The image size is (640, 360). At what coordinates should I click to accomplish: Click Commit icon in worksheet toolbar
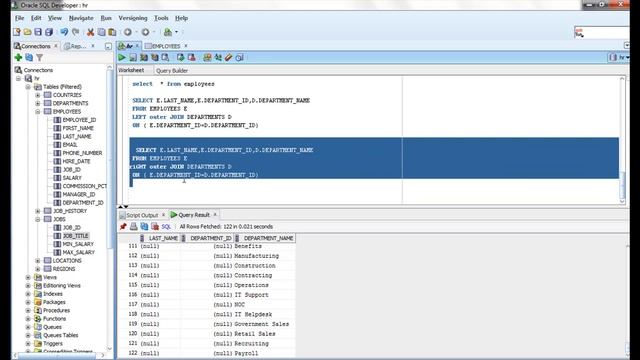pos(180,58)
